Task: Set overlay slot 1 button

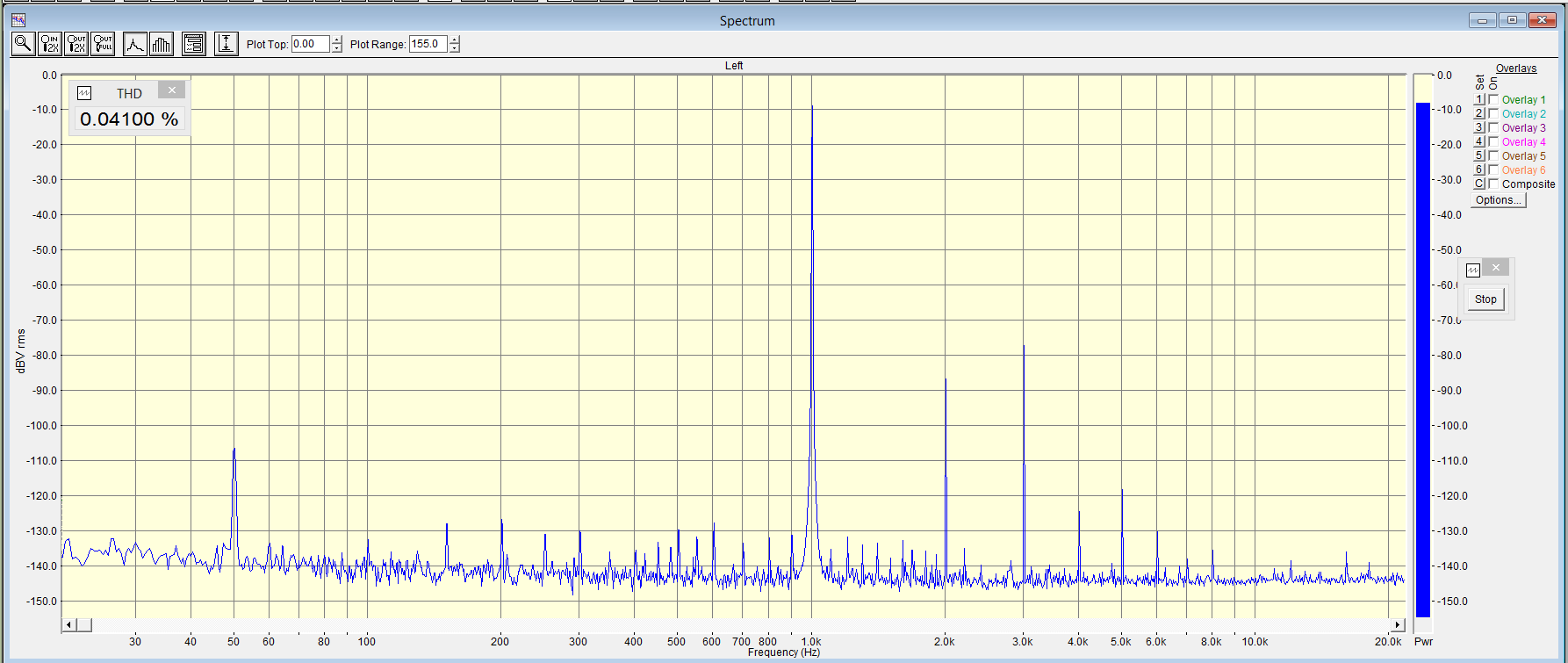Action: click(1479, 99)
